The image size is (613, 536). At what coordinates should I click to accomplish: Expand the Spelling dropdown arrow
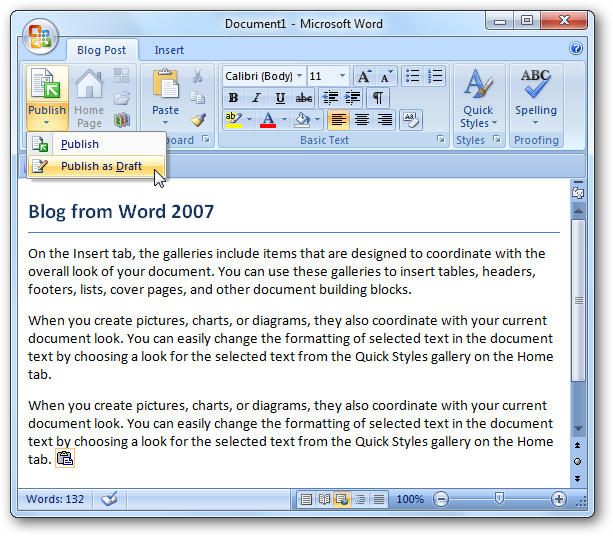pyautogui.click(x=536, y=123)
